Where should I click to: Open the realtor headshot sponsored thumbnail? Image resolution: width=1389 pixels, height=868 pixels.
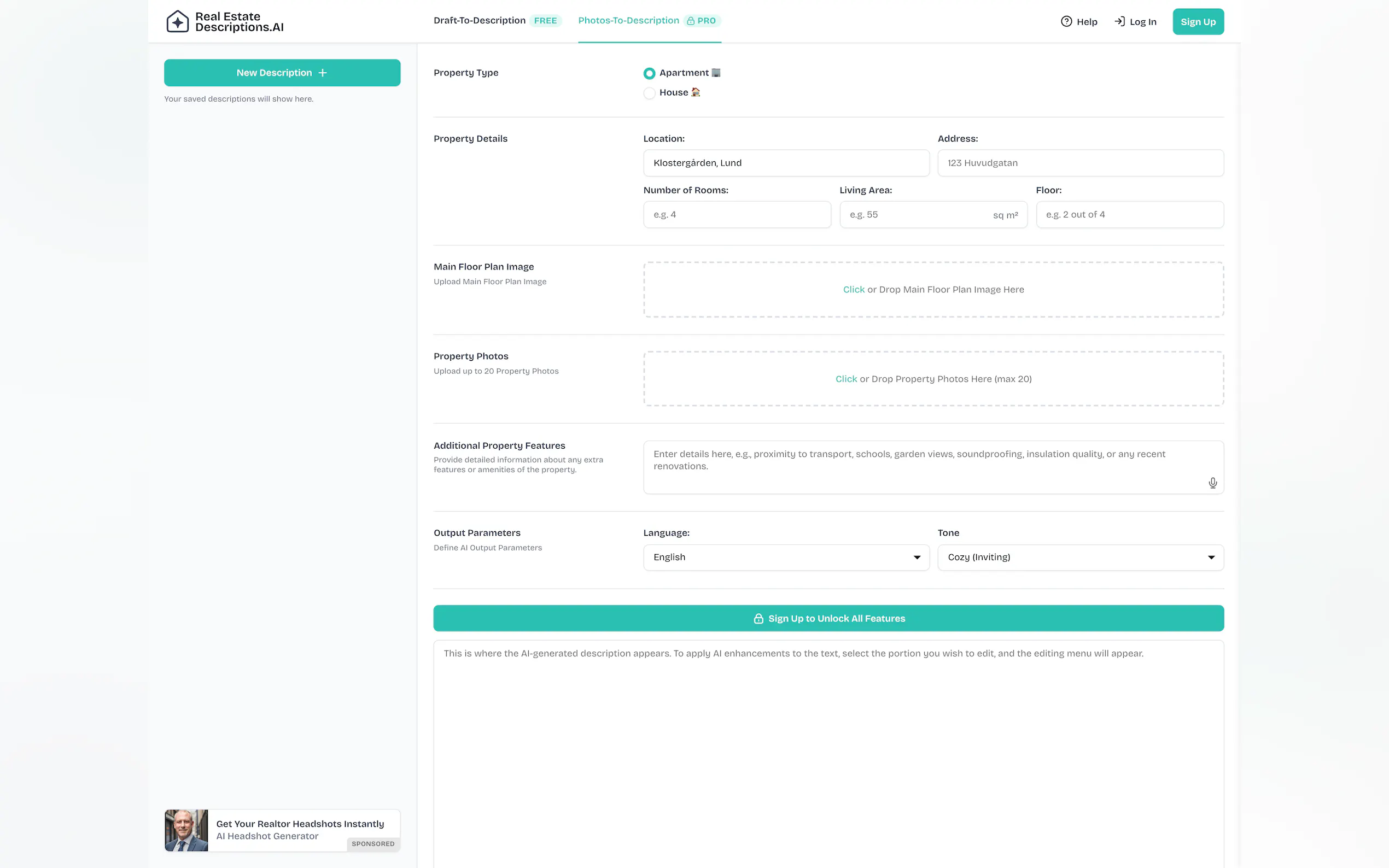tap(186, 830)
